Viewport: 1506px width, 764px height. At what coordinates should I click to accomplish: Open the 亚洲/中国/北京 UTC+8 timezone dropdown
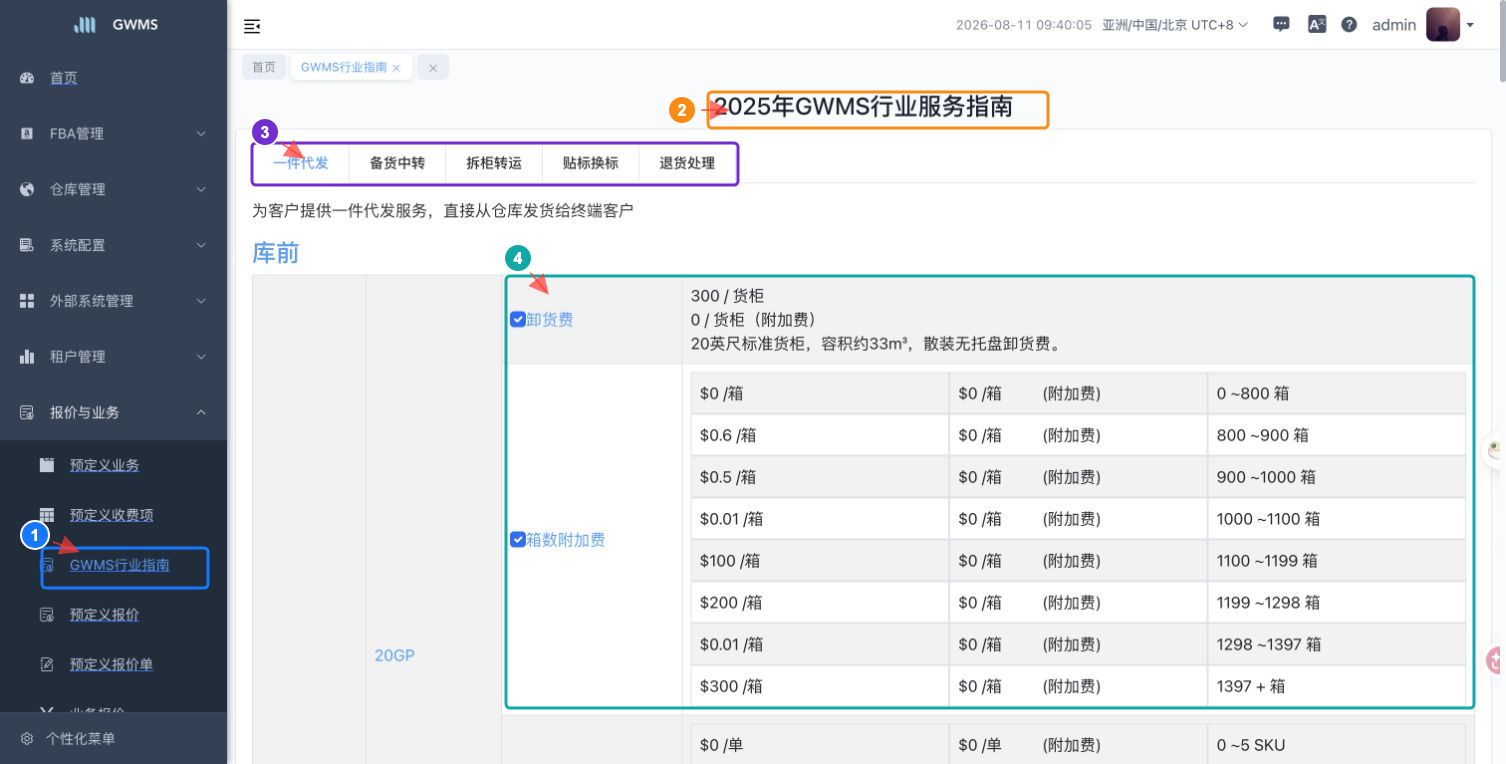(x=1175, y=25)
